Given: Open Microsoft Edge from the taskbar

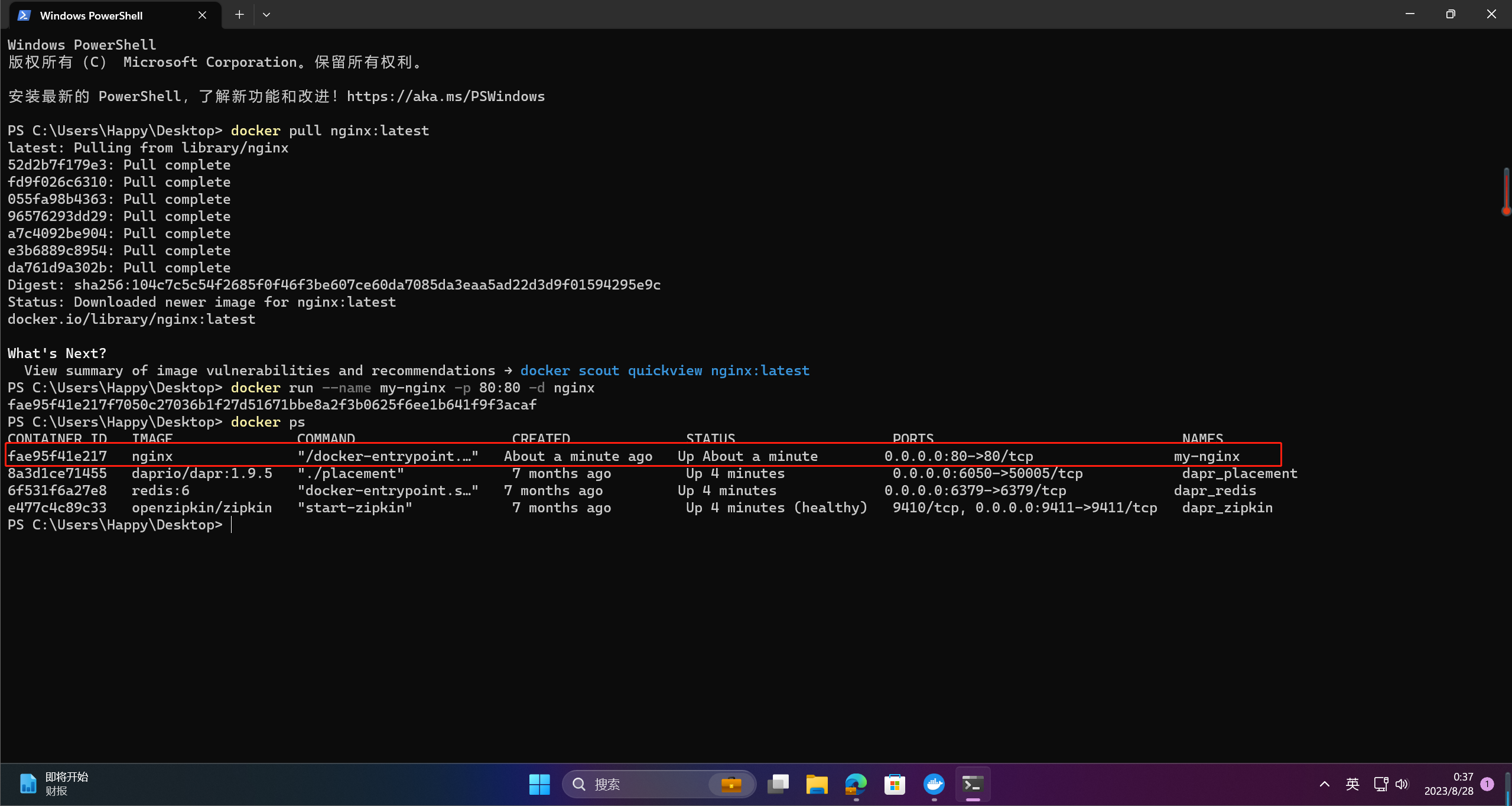Looking at the screenshot, I should [856, 784].
